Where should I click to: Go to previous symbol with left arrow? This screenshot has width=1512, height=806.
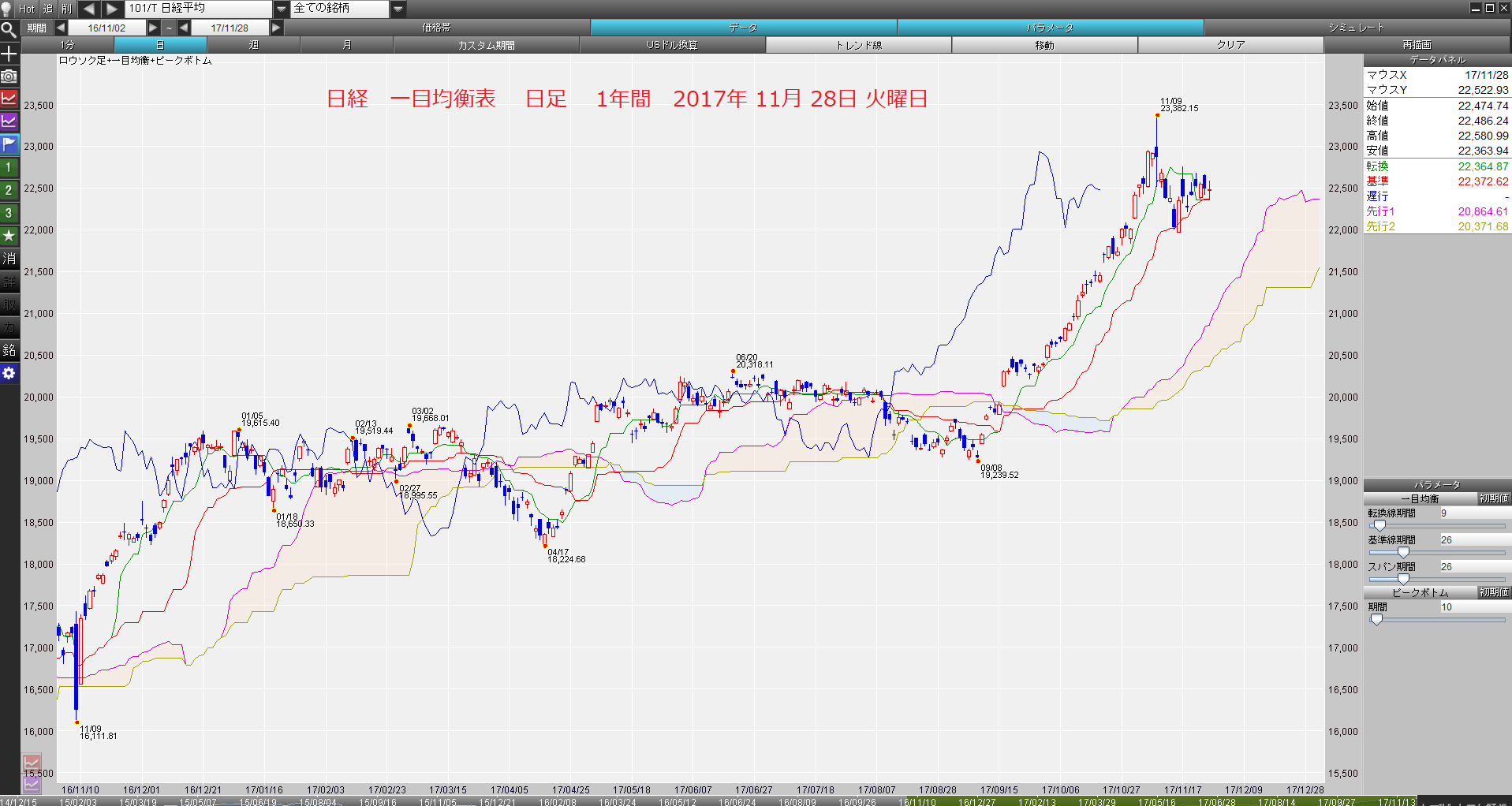pos(88,9)
